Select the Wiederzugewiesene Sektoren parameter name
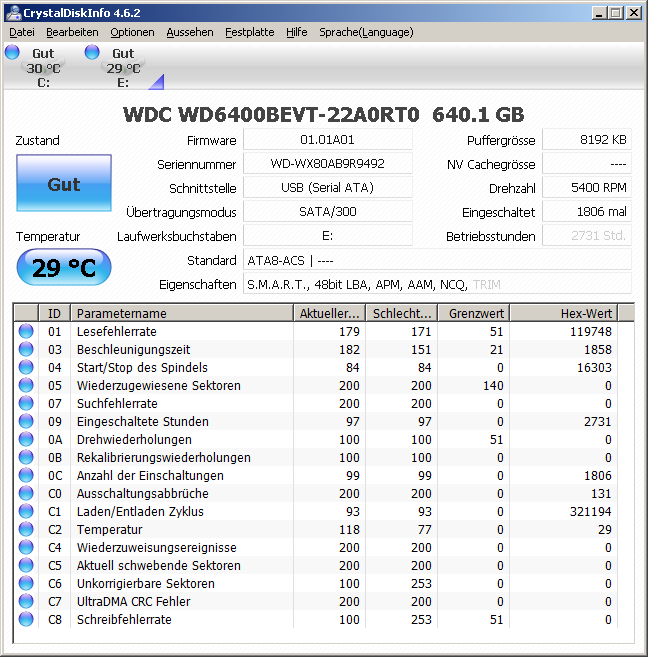This screenshot has height=657, width=648. (158, 385)
